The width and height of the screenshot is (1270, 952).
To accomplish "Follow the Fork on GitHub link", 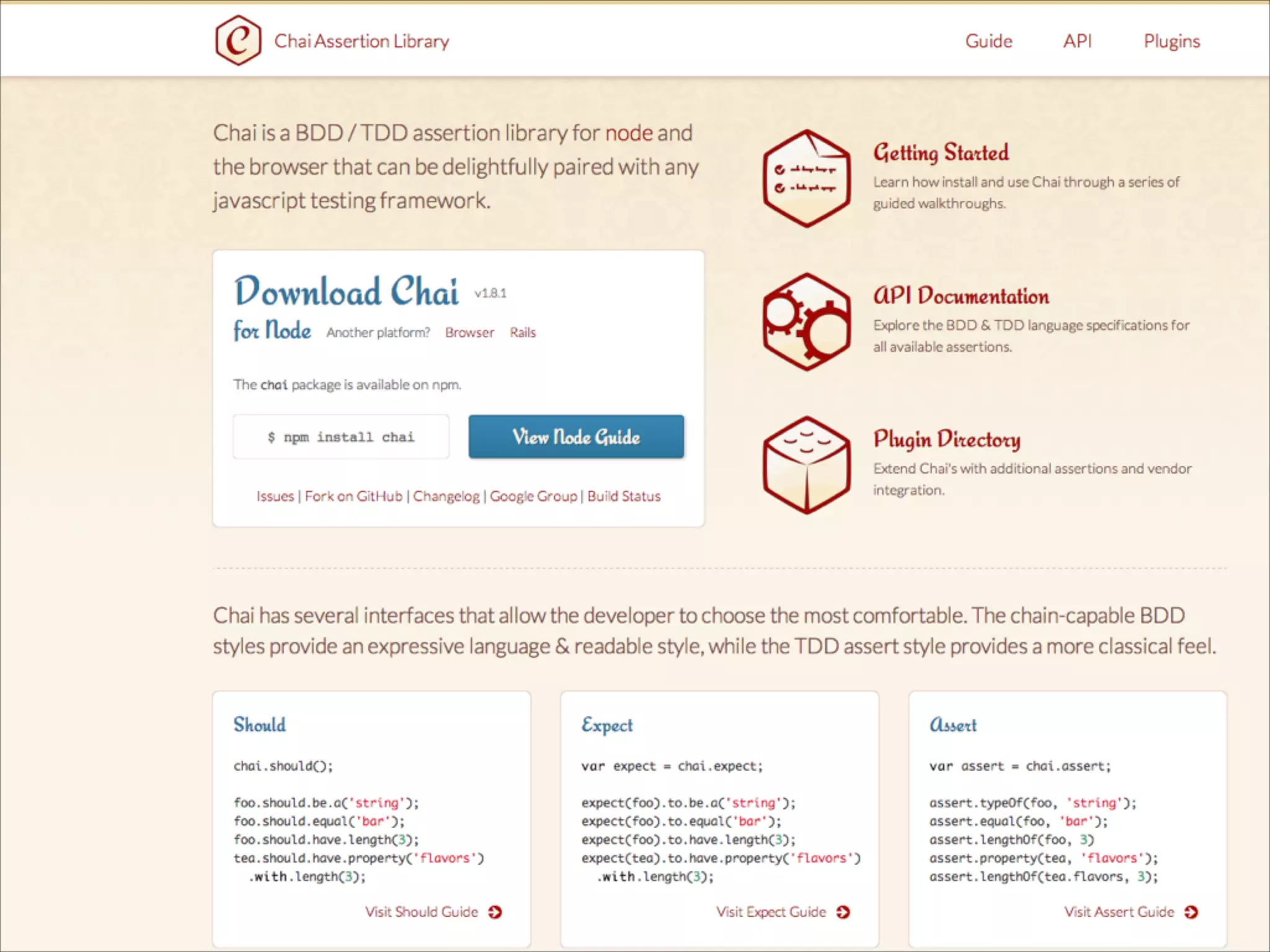I will pos(353,496).
